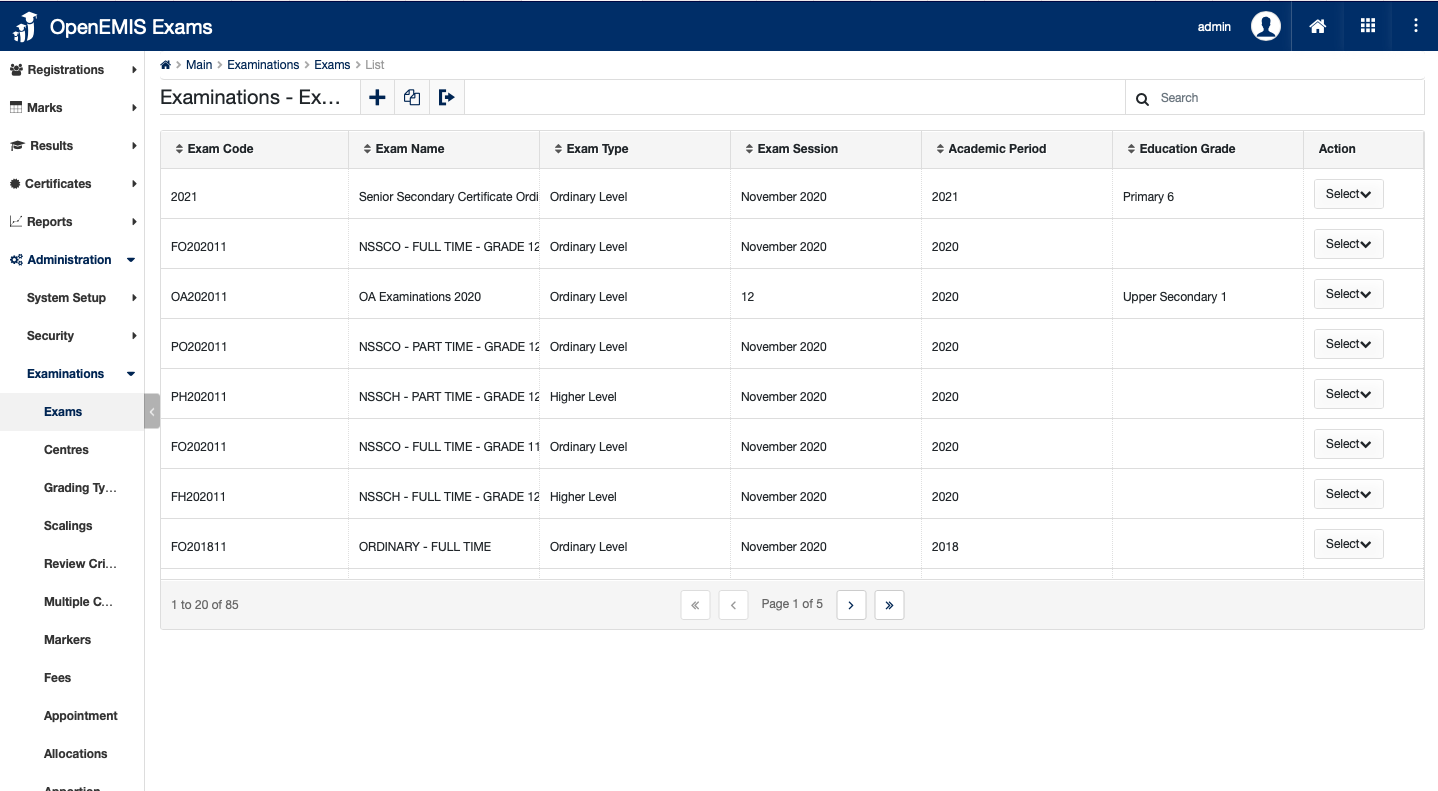Sort by Education Grade column
The height and width of the screenshot is (791, 1438).
(x=1181, y=149)
